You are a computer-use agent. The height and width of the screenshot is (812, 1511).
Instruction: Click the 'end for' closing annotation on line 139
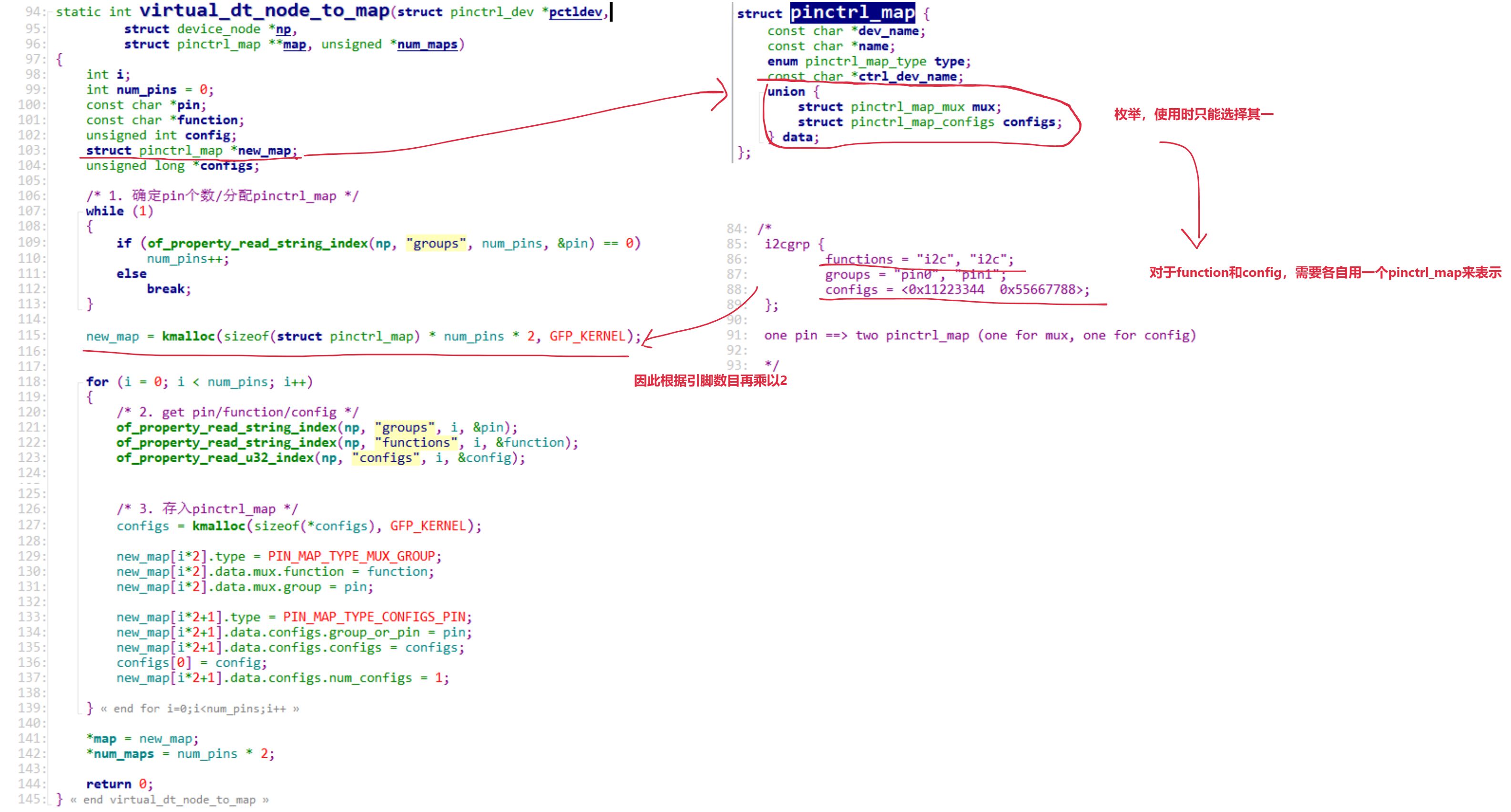point(199,708)
